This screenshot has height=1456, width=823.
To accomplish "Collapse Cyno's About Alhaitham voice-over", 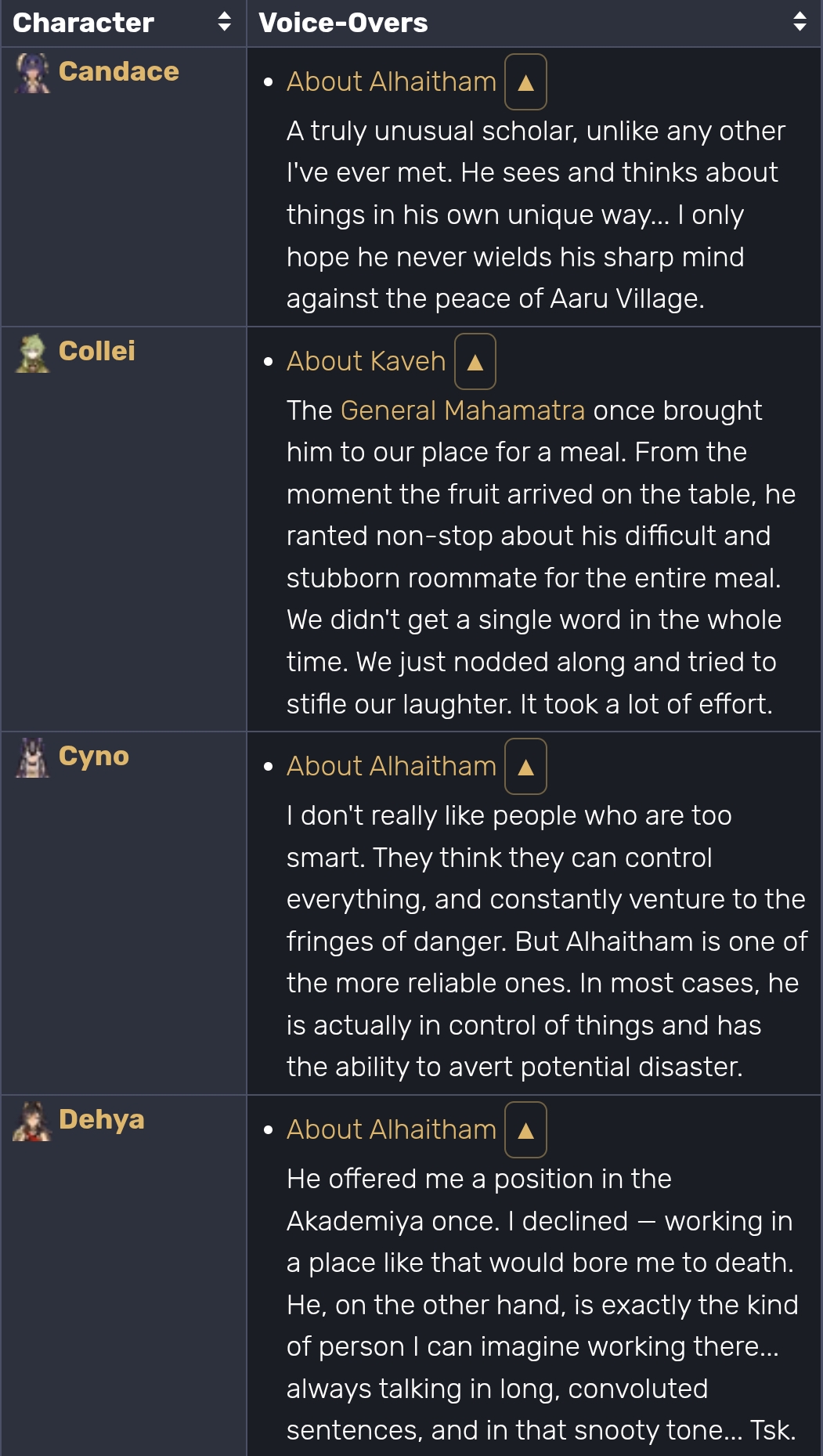I will click(525, 767).
